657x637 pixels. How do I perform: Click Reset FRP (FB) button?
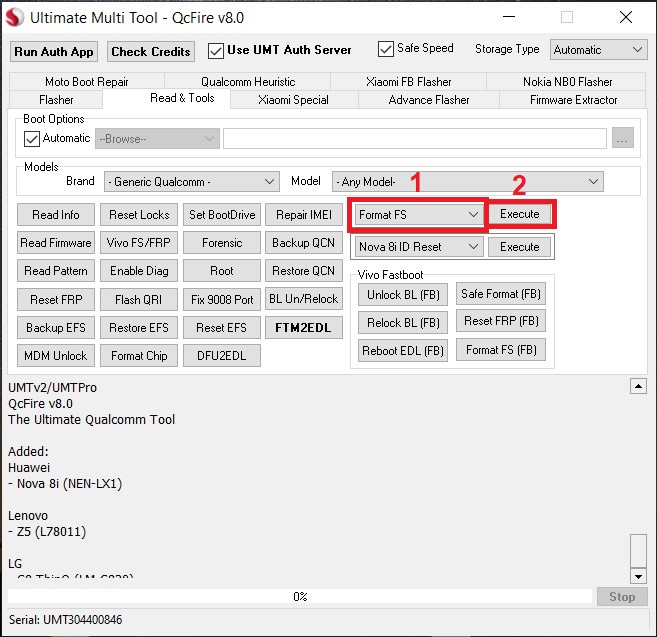[501, 321]
